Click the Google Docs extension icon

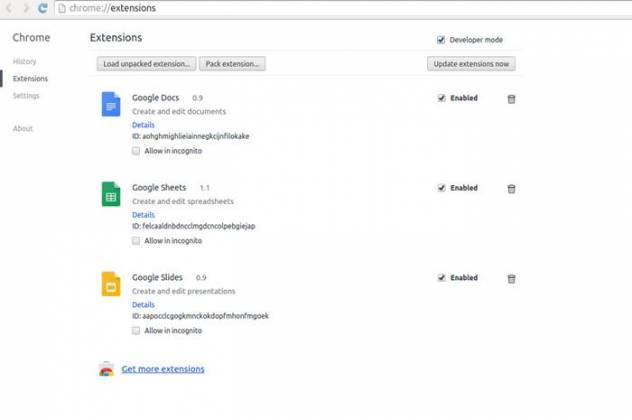tap(111, 104)
